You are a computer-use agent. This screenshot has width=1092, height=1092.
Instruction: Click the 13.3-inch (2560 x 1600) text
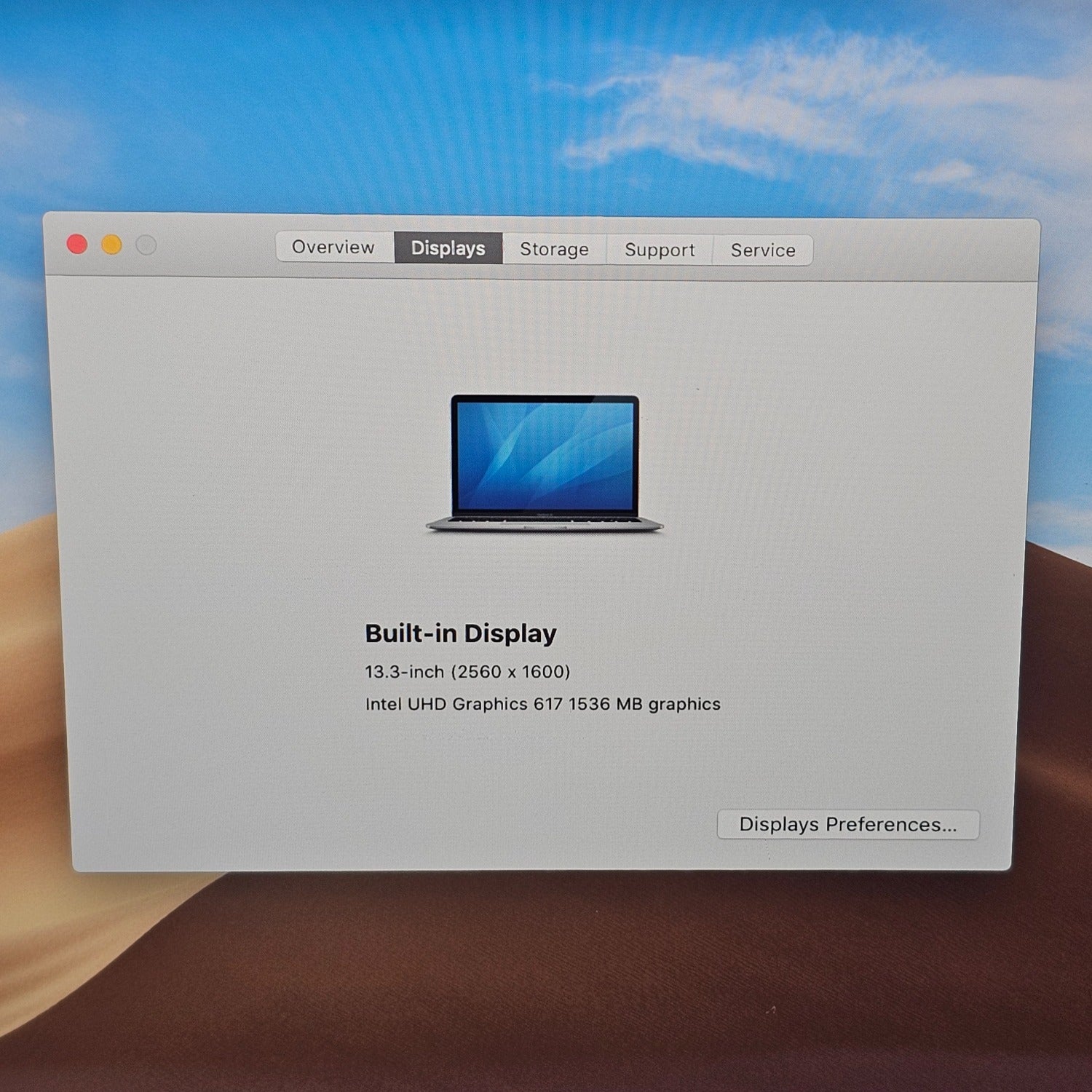point(467,671)
